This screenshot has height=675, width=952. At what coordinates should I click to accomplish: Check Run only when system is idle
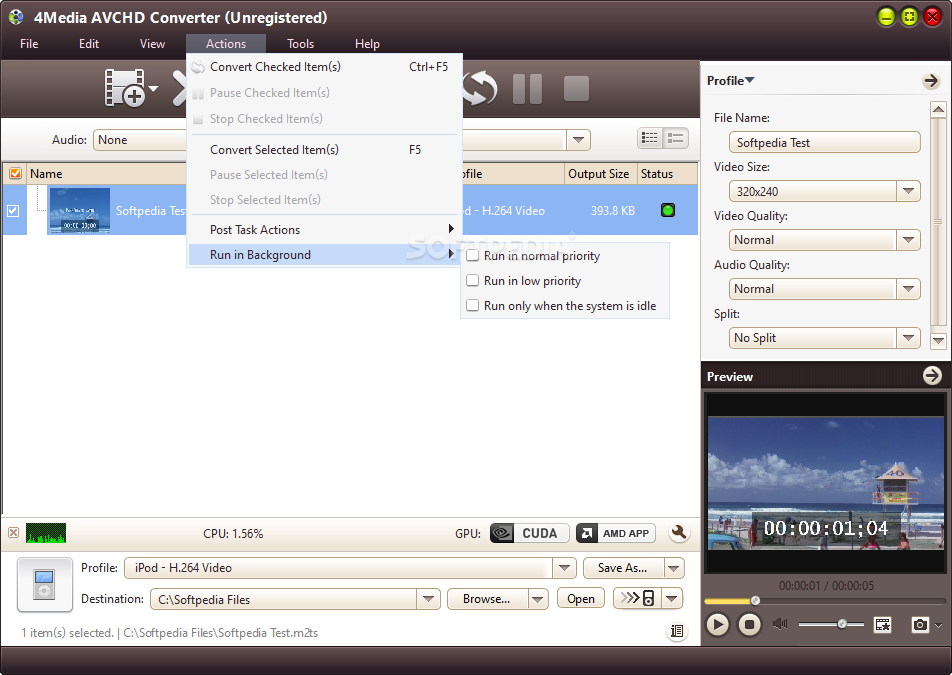click(x=472, y=305)
